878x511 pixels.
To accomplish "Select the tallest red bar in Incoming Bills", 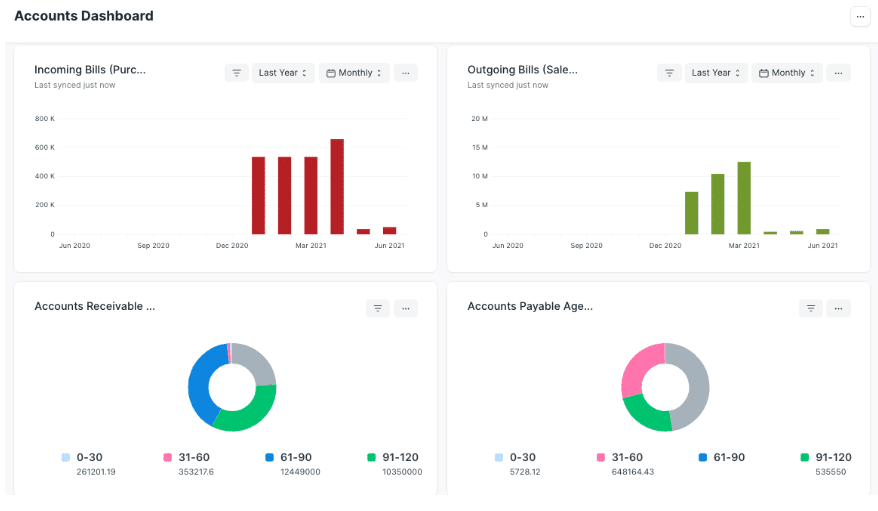I will tap(337, 186).
